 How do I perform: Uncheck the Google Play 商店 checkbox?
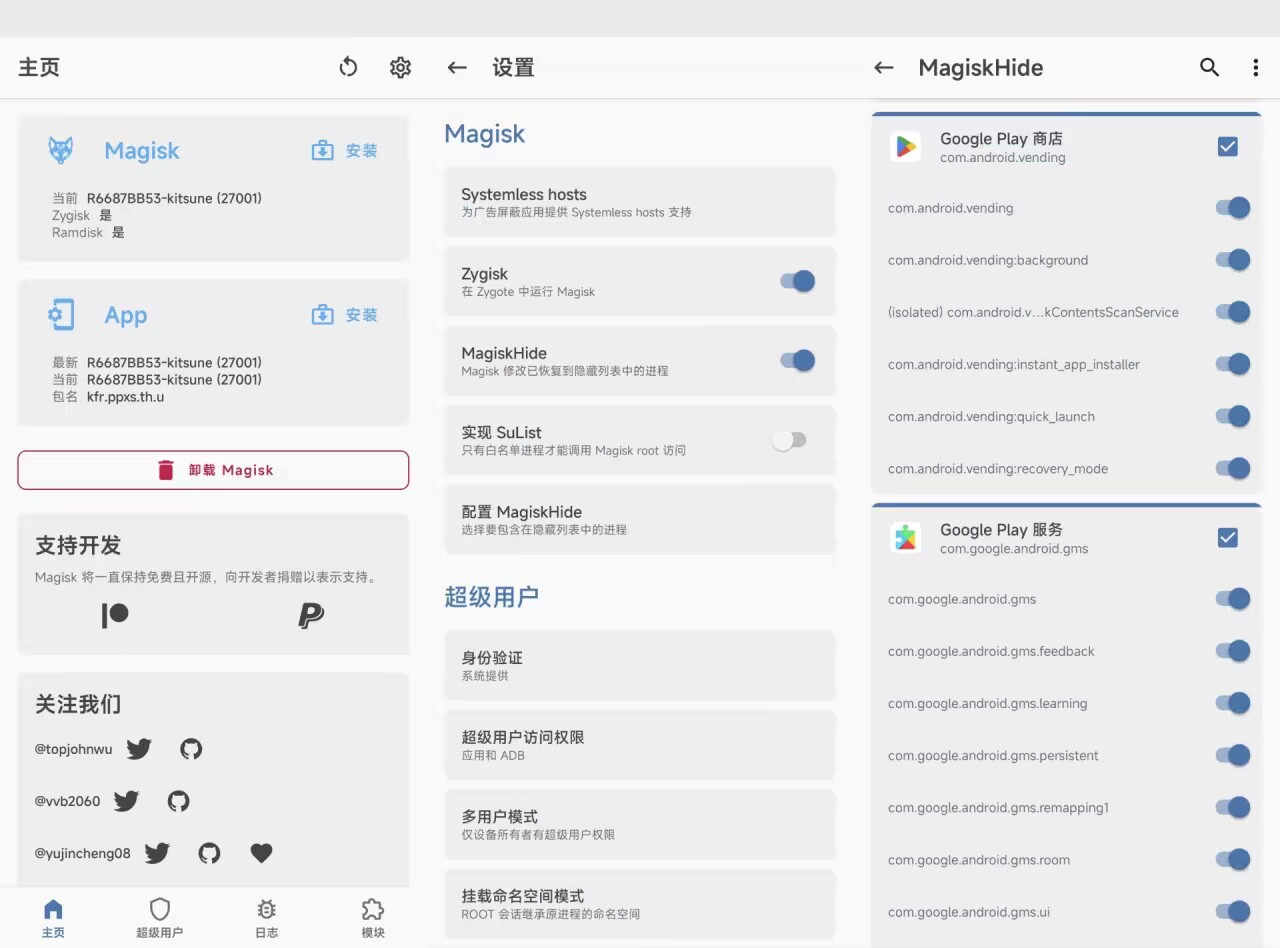(x=1228, y=147)
